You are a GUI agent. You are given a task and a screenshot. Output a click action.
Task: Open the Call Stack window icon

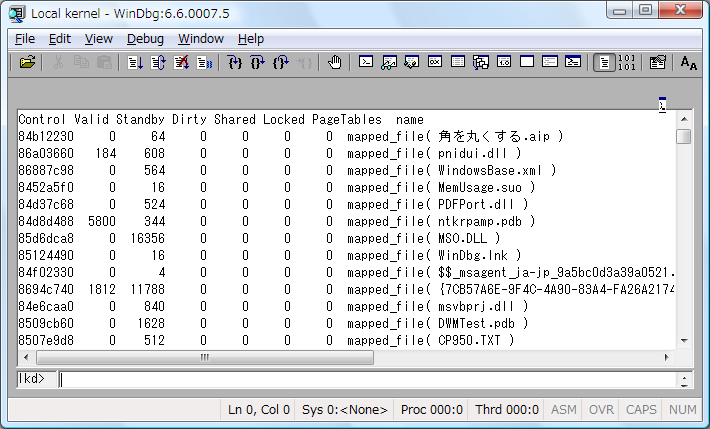(481, 62)
